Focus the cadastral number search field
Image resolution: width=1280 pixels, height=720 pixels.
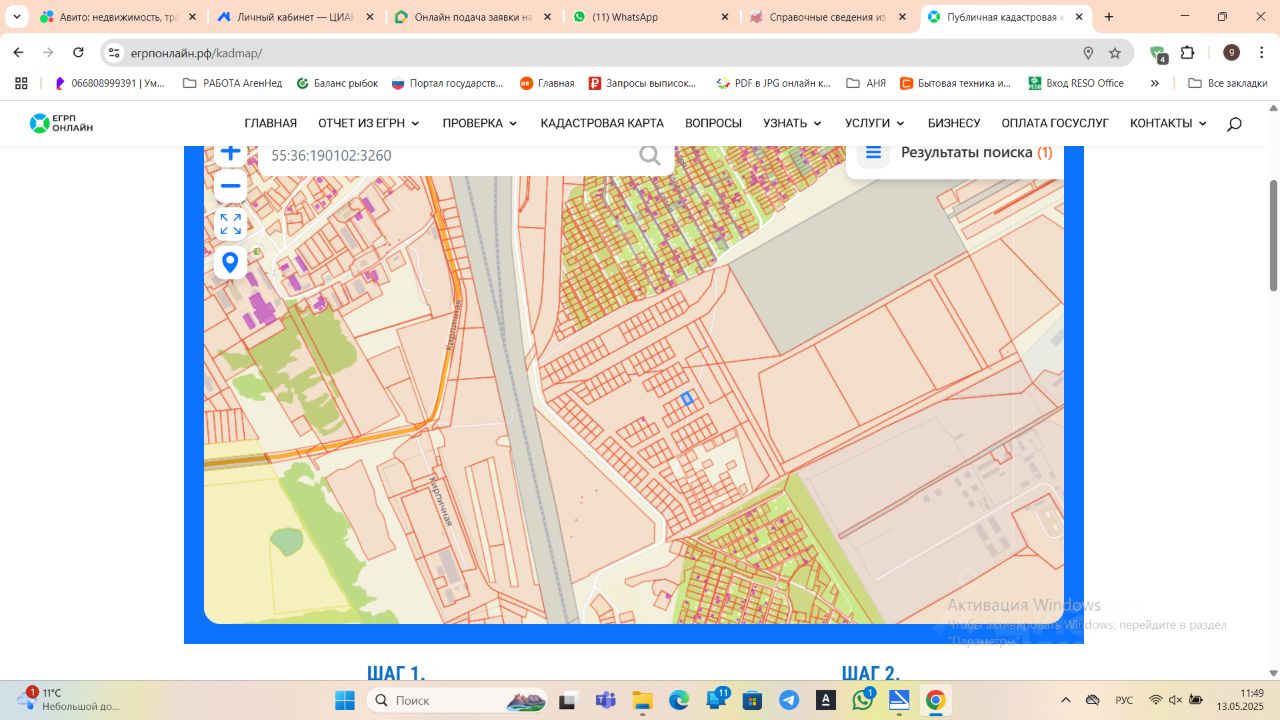coord(450,156)
